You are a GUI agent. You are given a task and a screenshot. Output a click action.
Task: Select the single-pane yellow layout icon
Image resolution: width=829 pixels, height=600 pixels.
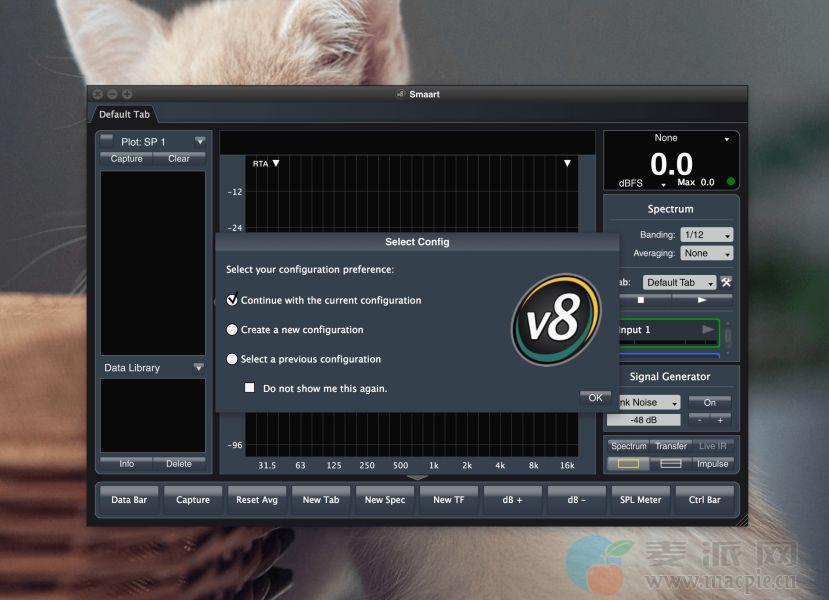click(628, 463)
